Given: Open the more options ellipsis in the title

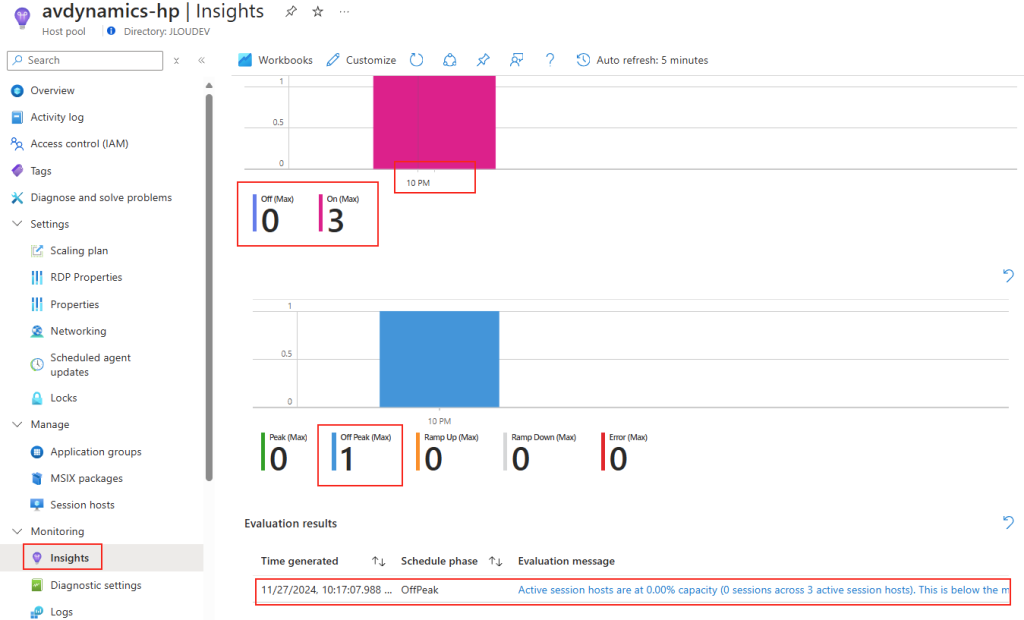Looking at the screenshot, I should pyautogui.click(x=344, y=11).
